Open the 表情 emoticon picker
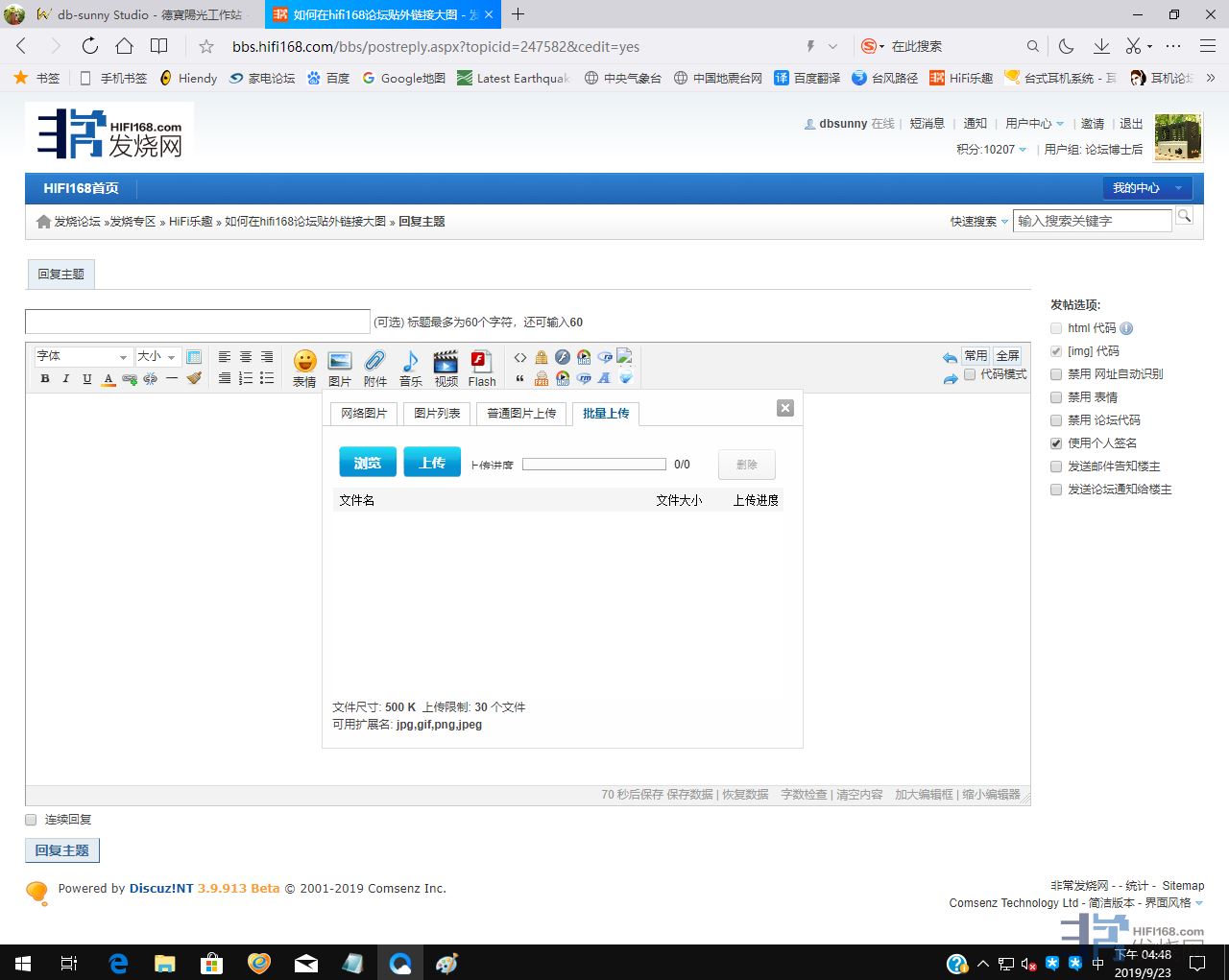 click(x=304, y=368)
